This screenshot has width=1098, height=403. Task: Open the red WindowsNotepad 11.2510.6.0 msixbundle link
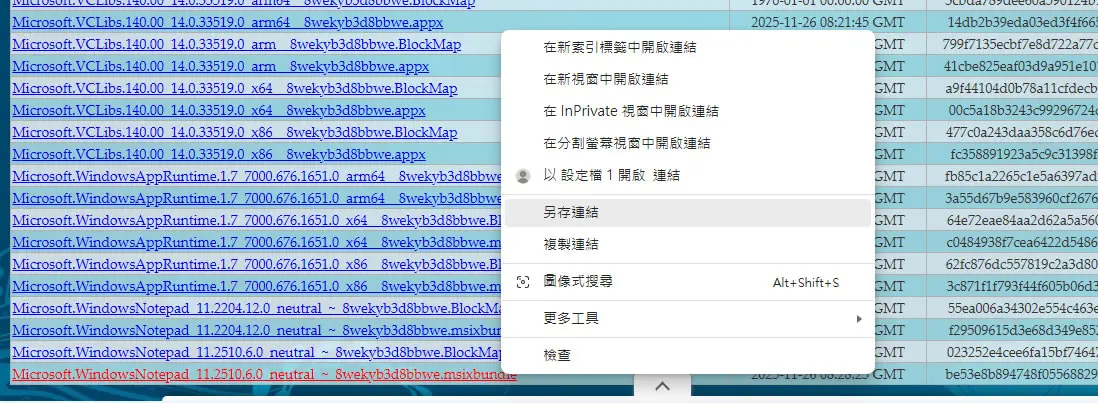coord(264,374)
